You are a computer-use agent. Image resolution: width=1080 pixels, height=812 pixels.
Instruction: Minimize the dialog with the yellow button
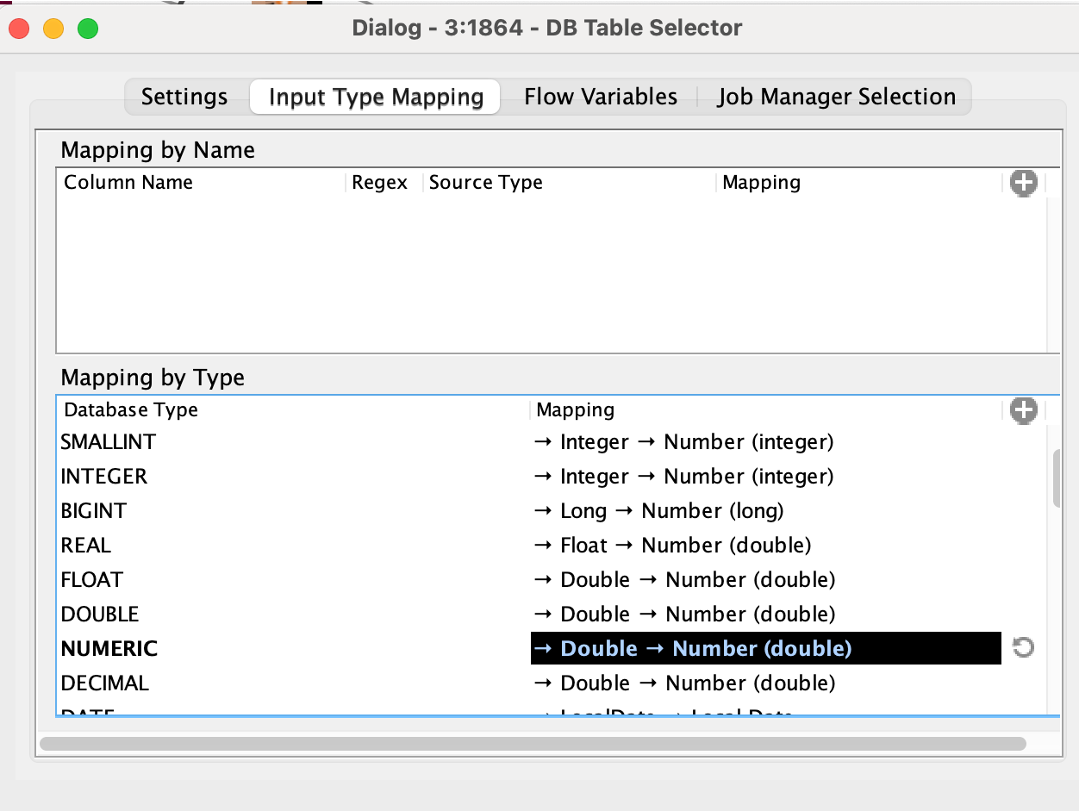tap(53, 29)
